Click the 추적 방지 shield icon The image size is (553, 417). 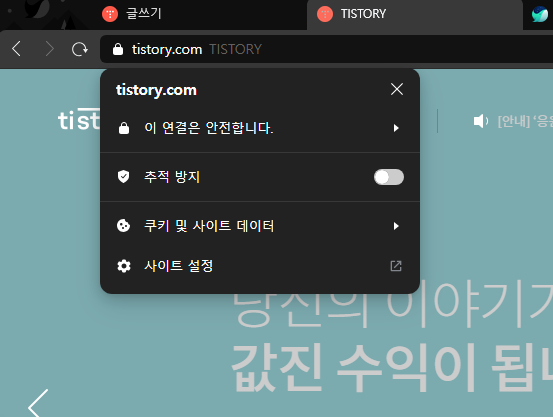[x=123, y=176]
